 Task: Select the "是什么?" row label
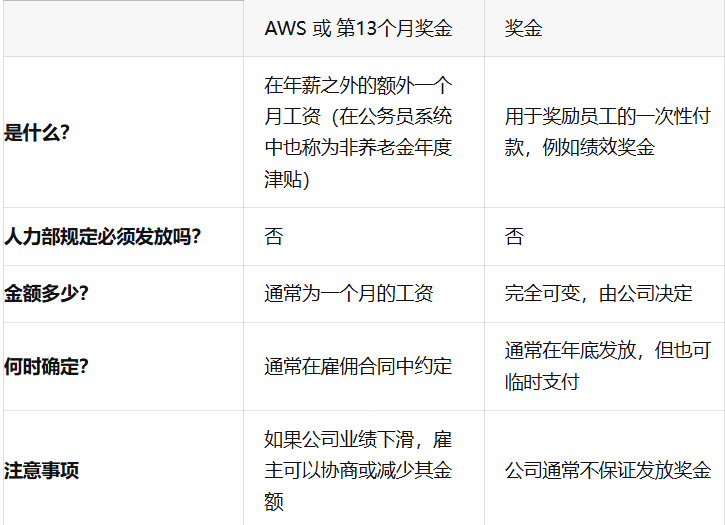tap(37, 132)
